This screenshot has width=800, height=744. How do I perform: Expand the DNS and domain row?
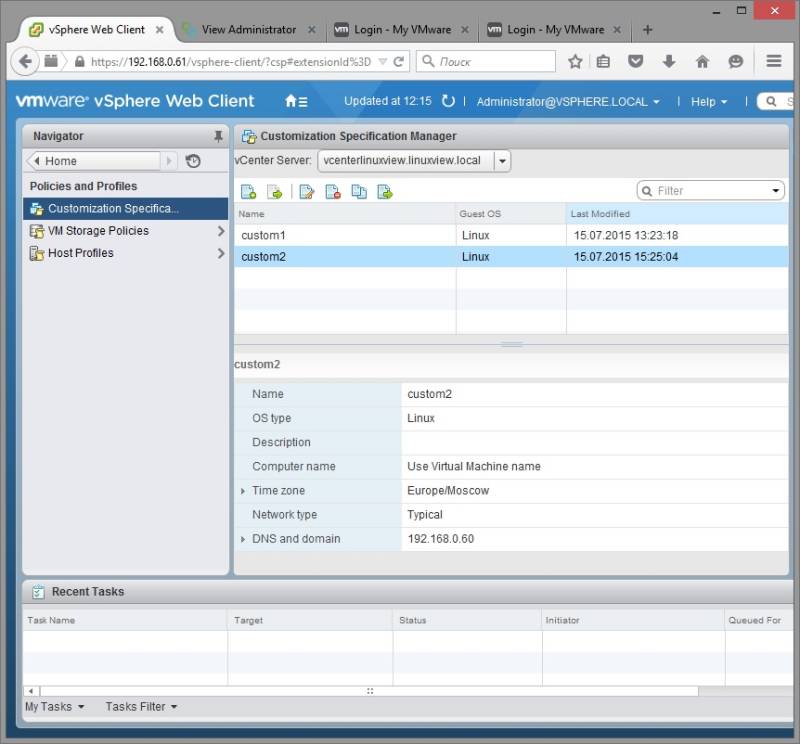pos(243,539)
